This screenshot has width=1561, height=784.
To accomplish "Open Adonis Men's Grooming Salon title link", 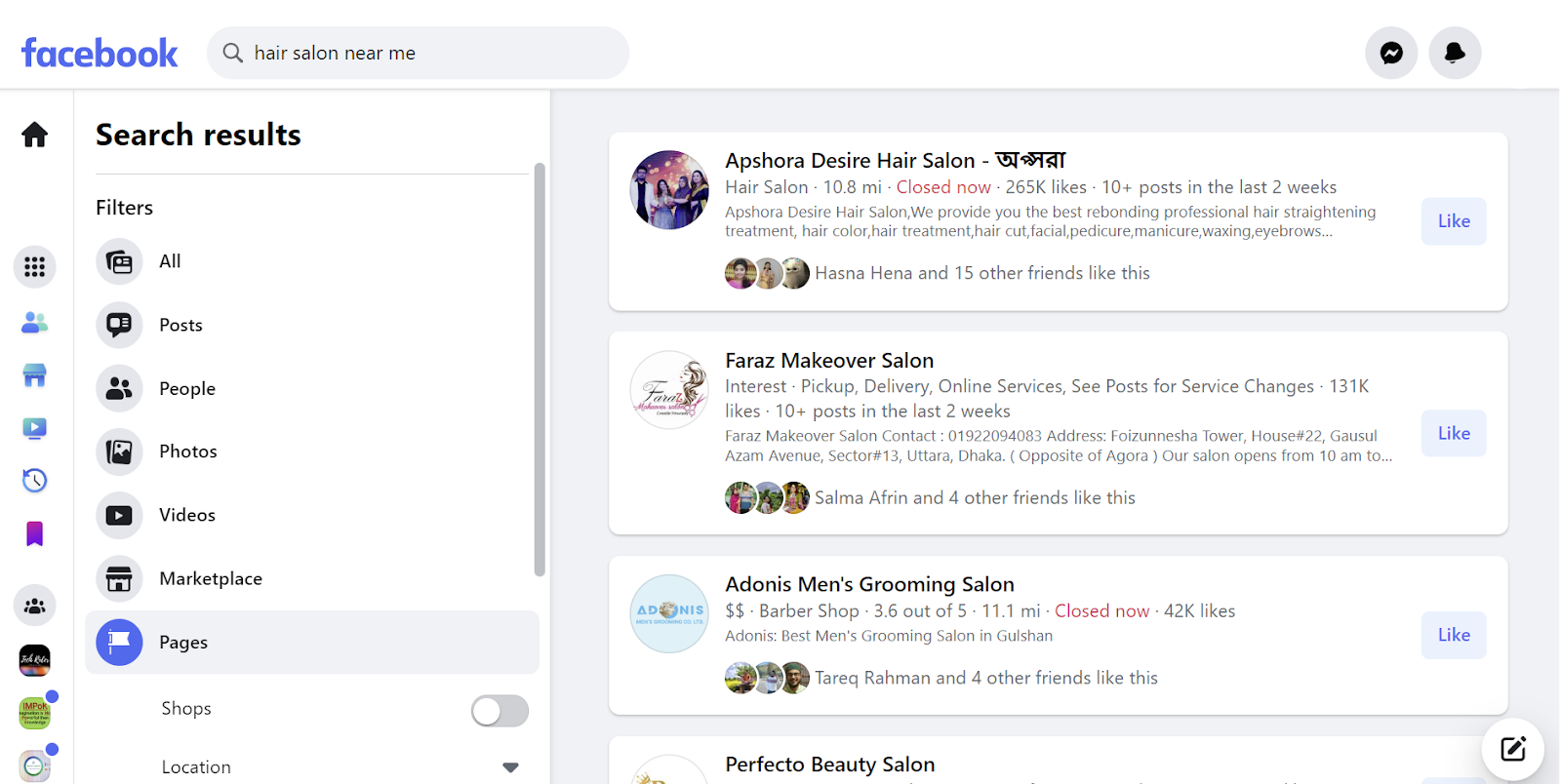I will click(x=869, y=584).
